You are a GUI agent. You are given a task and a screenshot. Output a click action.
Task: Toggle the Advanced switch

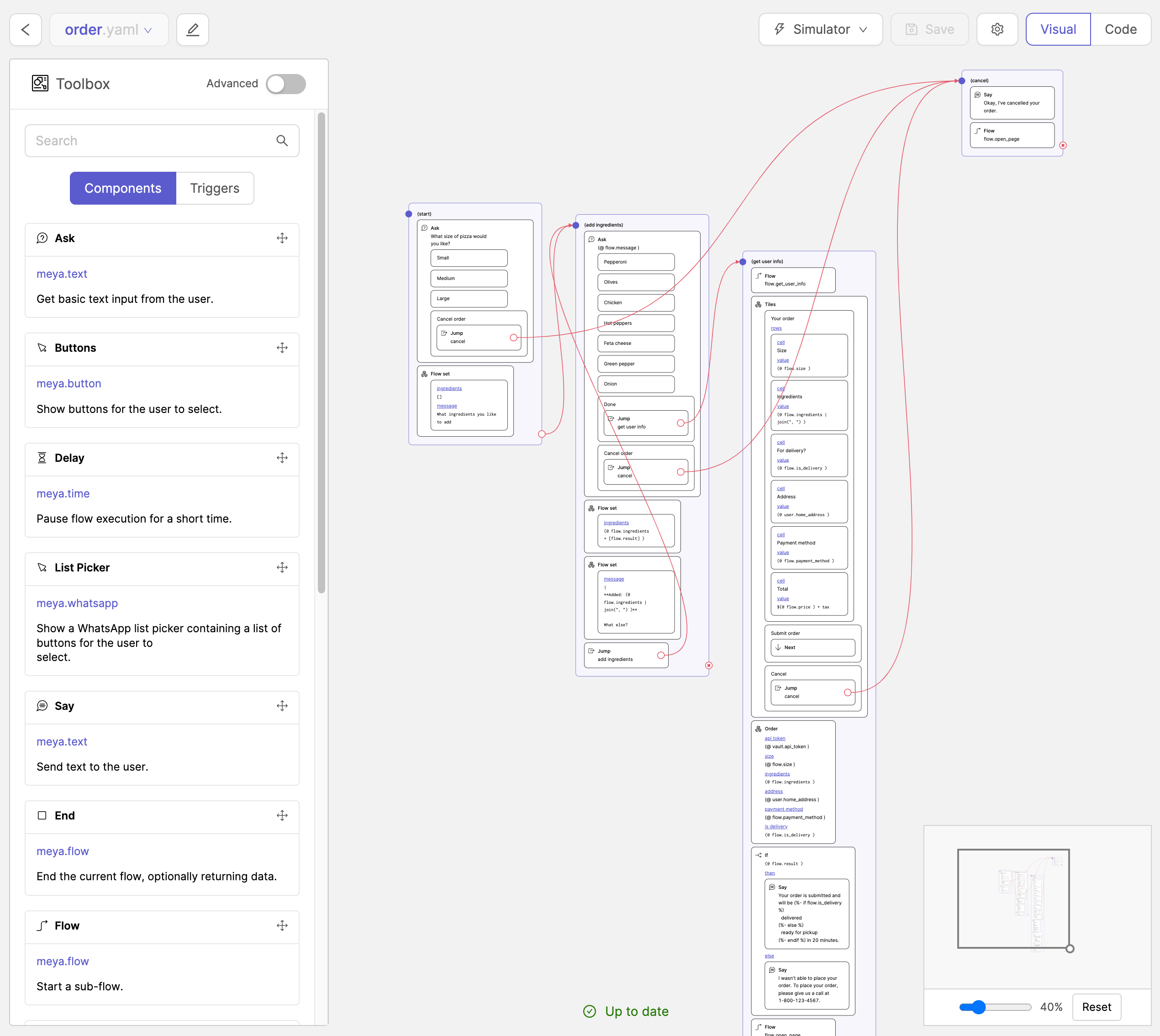tap(286, 84)
